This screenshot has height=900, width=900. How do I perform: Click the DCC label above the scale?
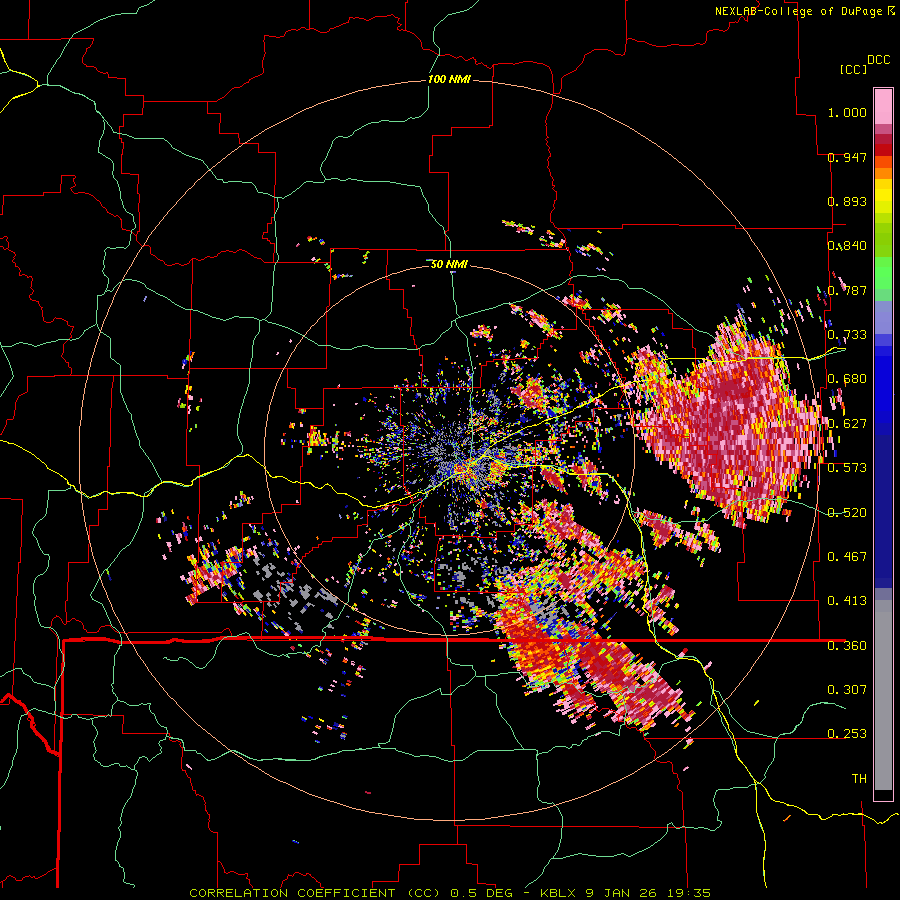(x=878, y=60)
